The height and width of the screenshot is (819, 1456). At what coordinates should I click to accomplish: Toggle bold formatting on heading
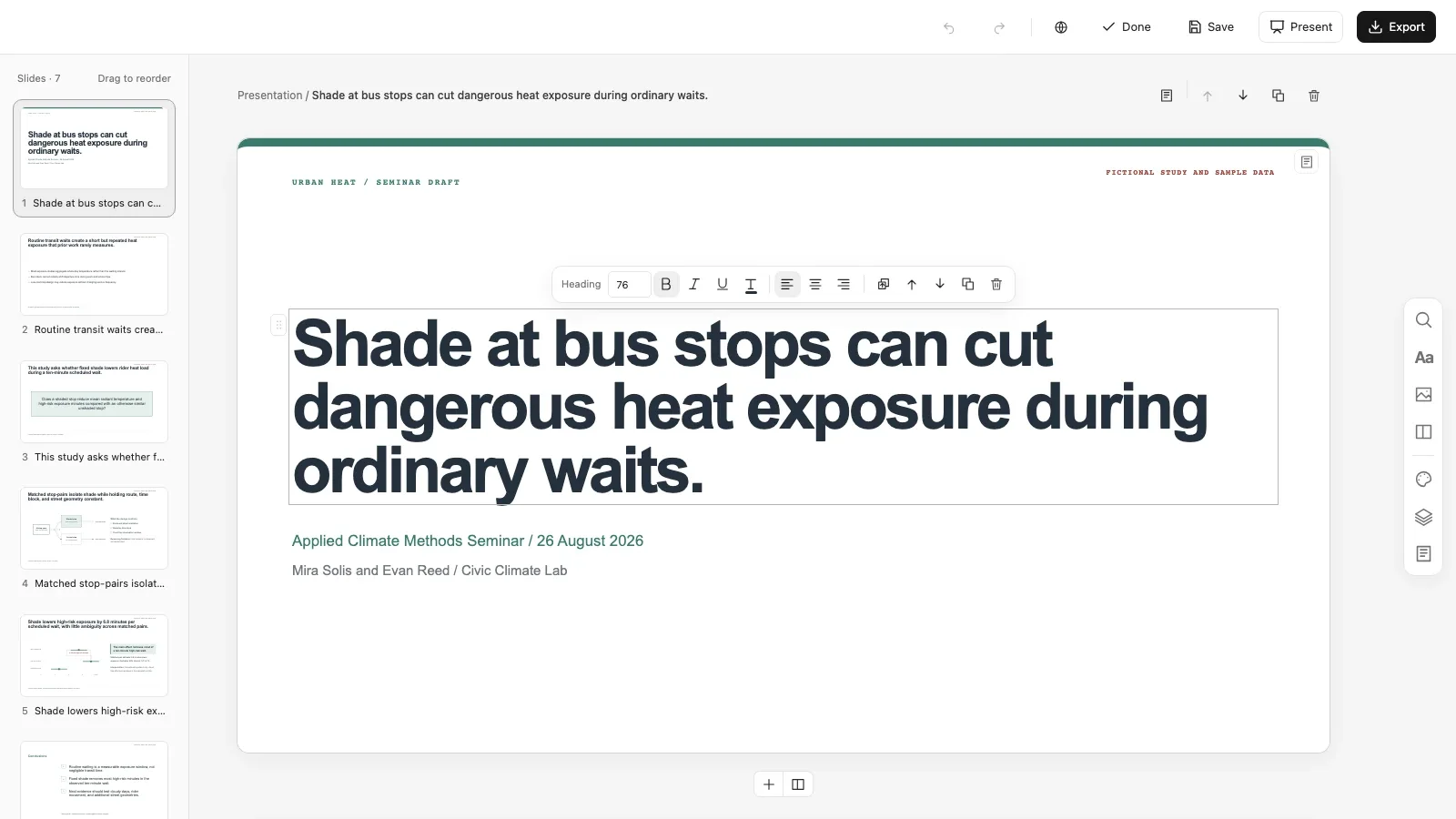pos(666,284)
